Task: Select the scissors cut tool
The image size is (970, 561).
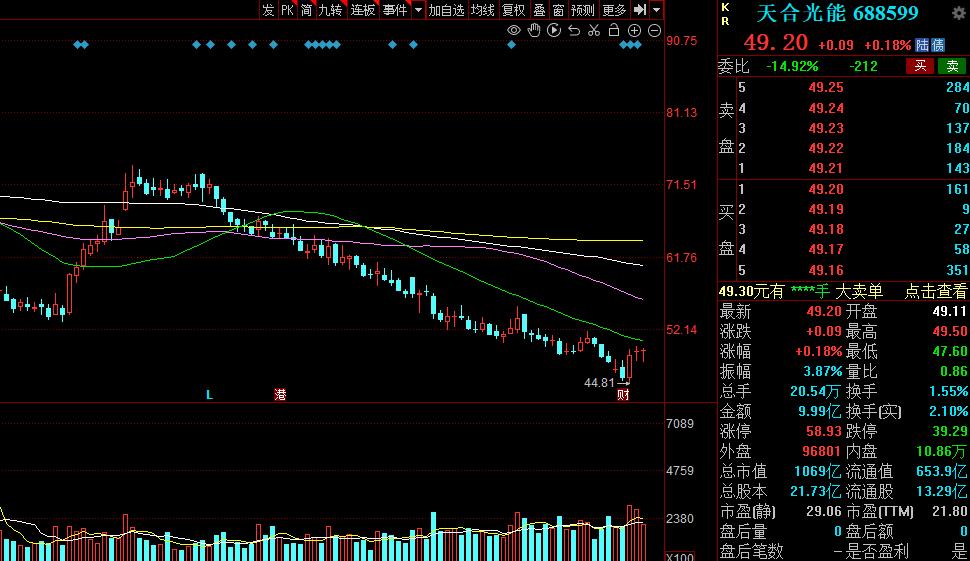Action: tap(594, 30)
